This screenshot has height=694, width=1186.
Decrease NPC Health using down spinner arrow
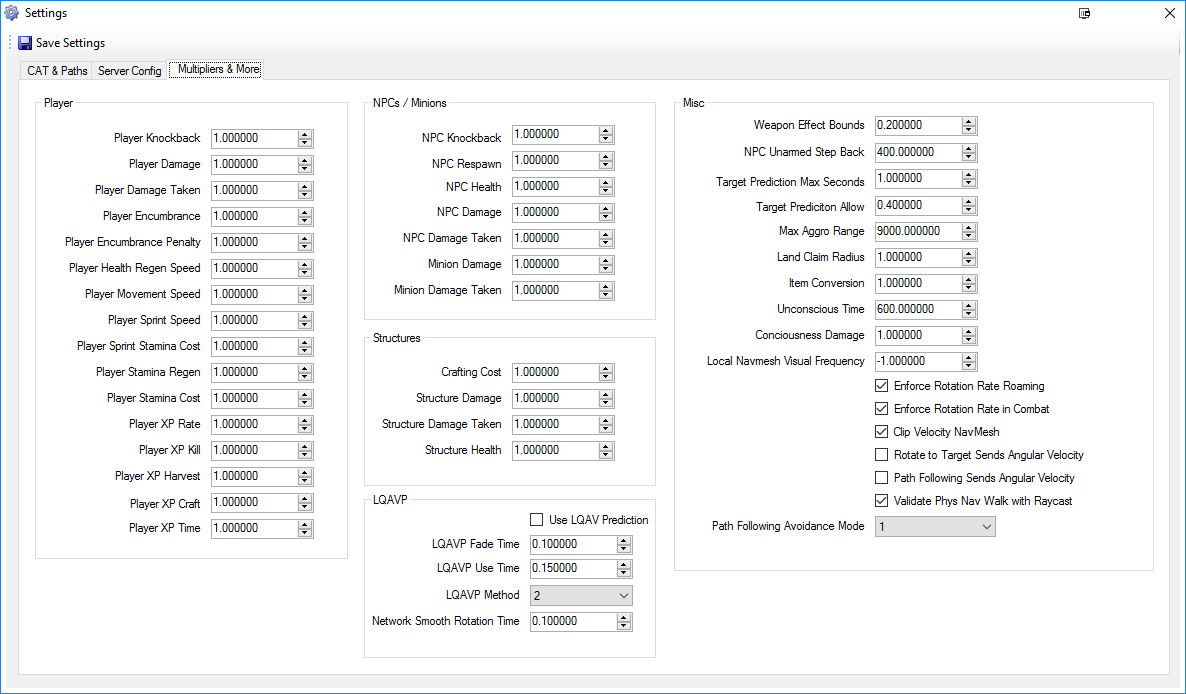[x=606, y=190]
